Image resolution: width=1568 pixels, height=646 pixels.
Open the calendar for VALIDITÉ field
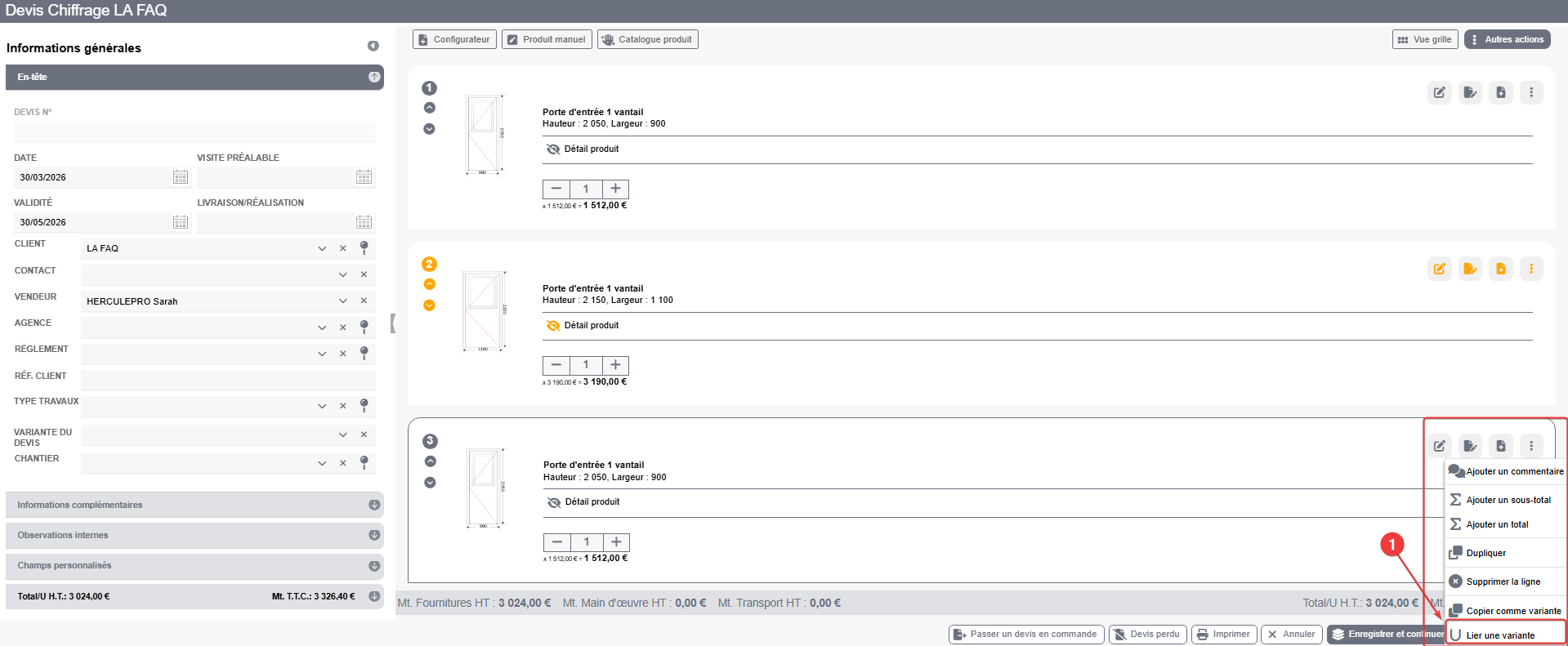point(181,222)
